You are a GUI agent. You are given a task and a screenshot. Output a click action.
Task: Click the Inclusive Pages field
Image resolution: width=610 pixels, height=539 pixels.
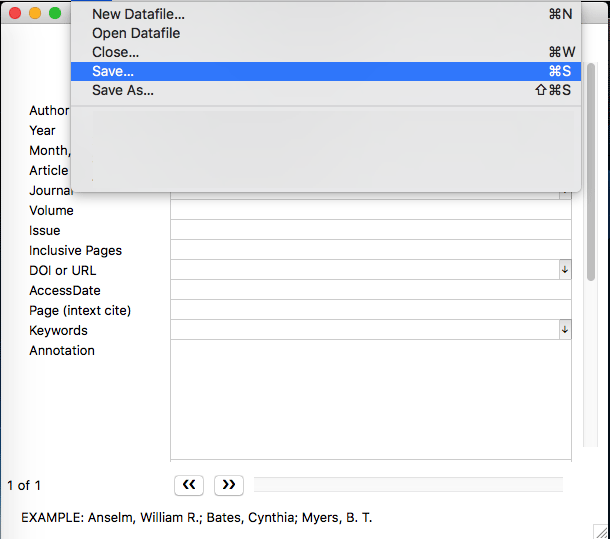click(370, 250)
